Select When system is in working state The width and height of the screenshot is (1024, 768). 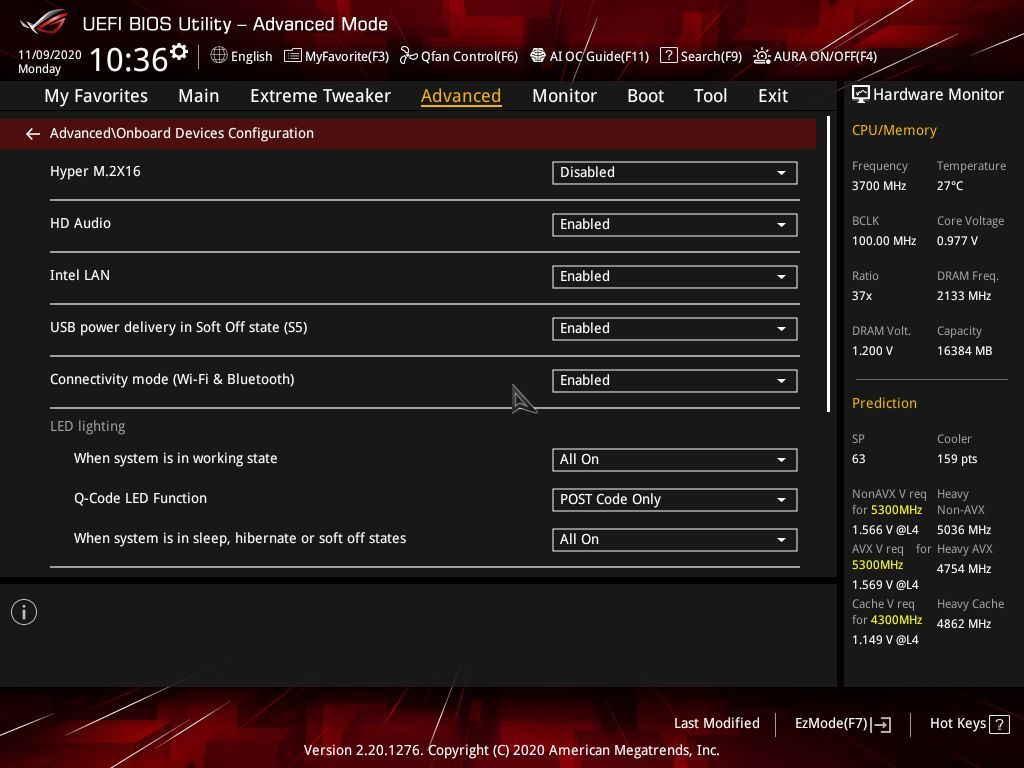click(x=175, y=458)
